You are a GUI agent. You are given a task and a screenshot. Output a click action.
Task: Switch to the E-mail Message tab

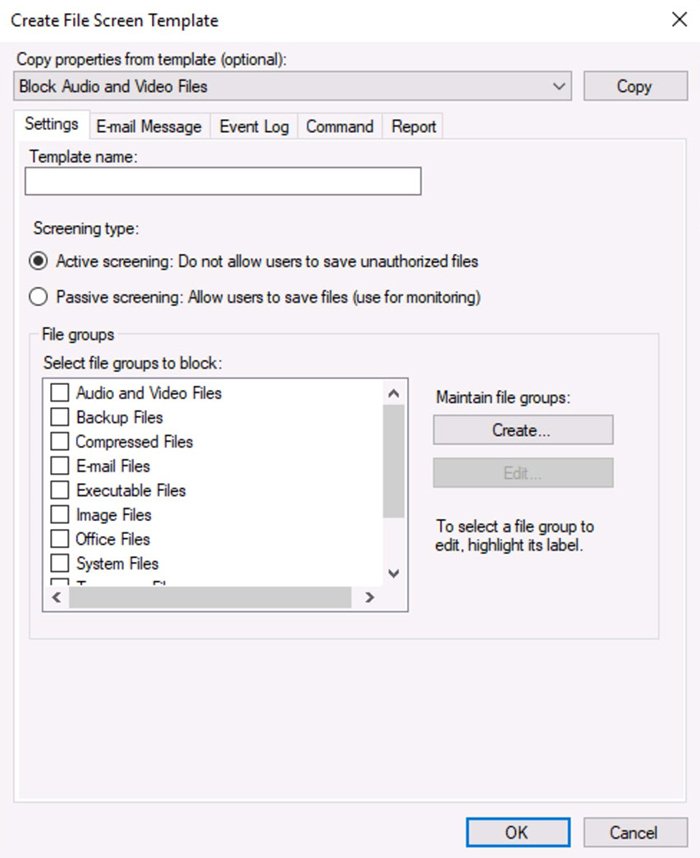pyautogui.click(x=148, y=127)
